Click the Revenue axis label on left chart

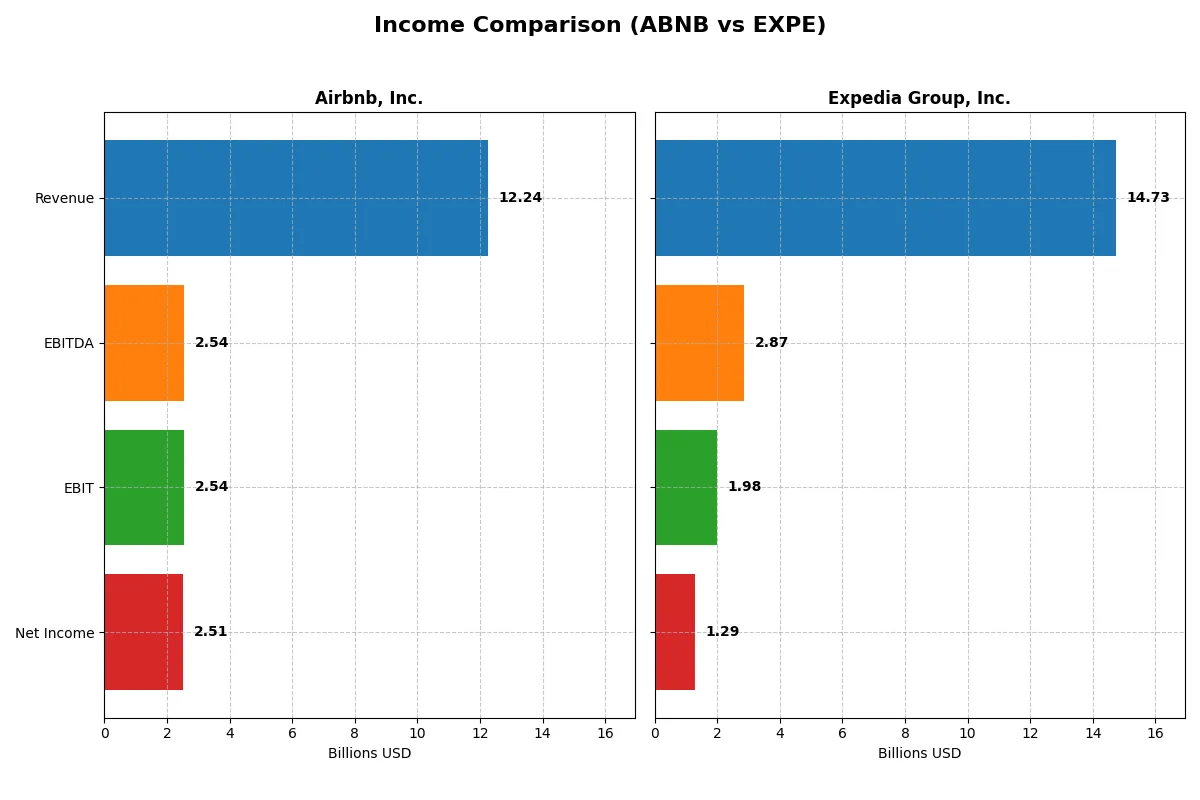pos(64,198)
